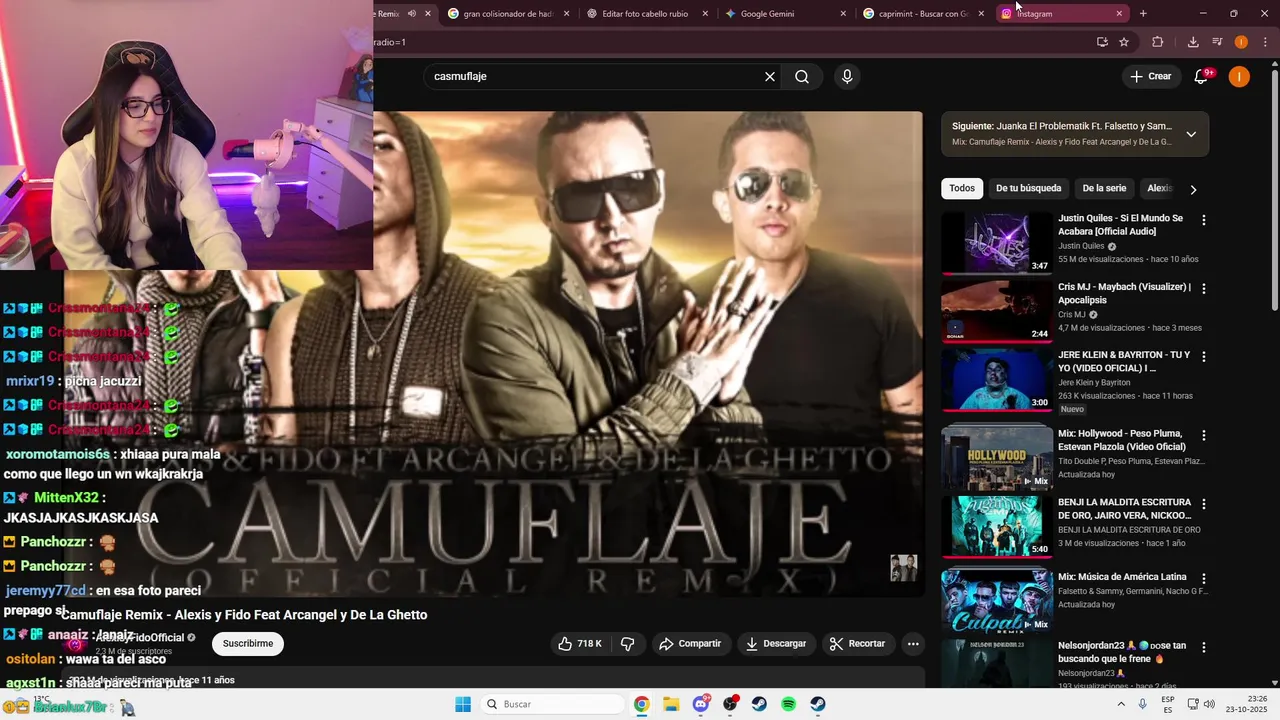Image resolution: width=1280 pixels, height=720 pixels.
Task: Open options for Justin Quiles video
Action: pos(1204,220)
